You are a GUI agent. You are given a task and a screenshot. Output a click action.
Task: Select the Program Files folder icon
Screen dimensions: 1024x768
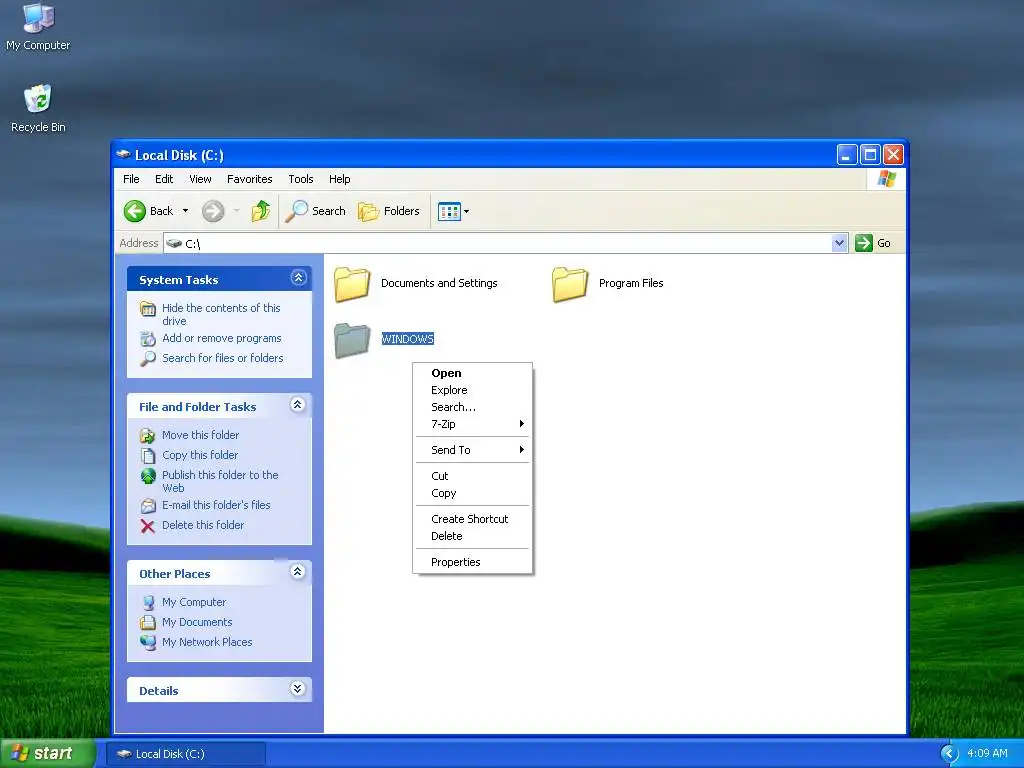click(x=570, y=284)
